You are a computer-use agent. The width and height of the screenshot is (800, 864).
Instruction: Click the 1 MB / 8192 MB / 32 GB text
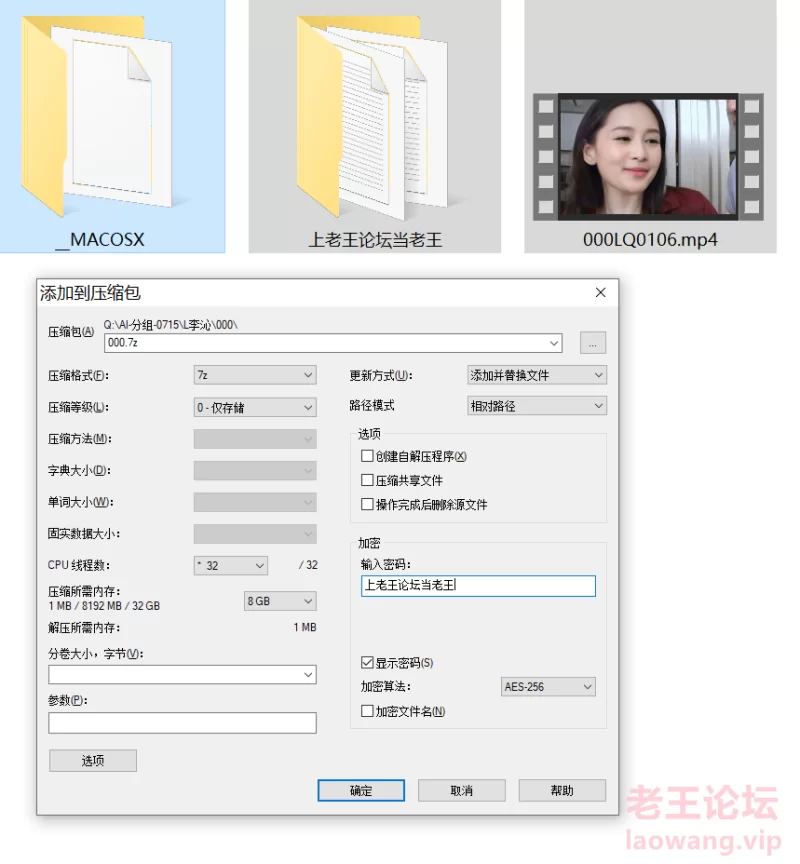tap(104, 606)
